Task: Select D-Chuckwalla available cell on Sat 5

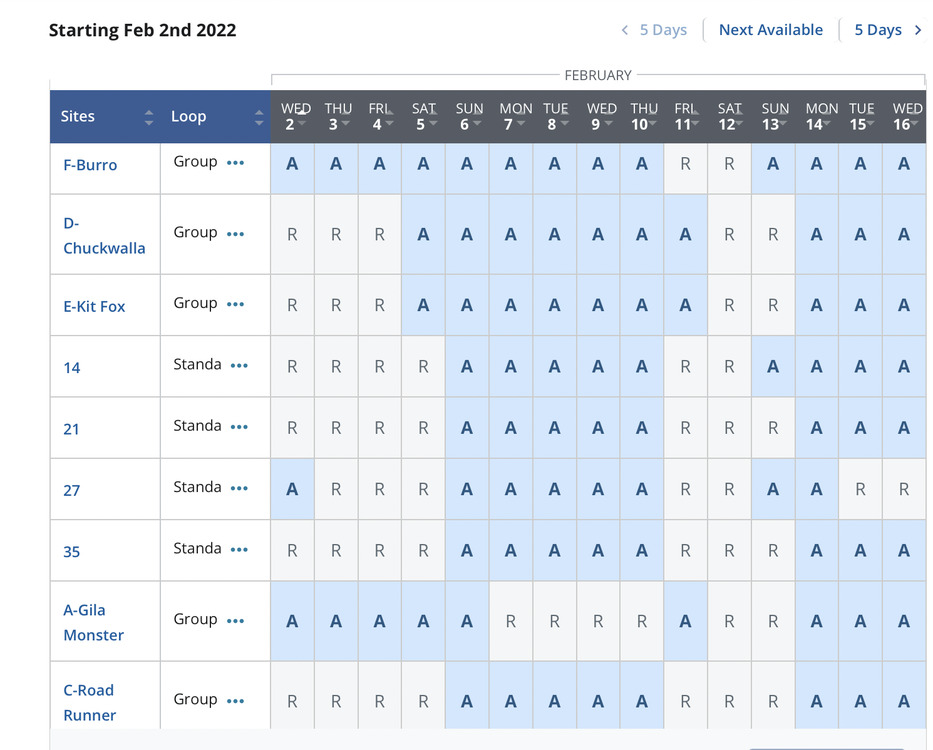Action: tap(423, 235)
